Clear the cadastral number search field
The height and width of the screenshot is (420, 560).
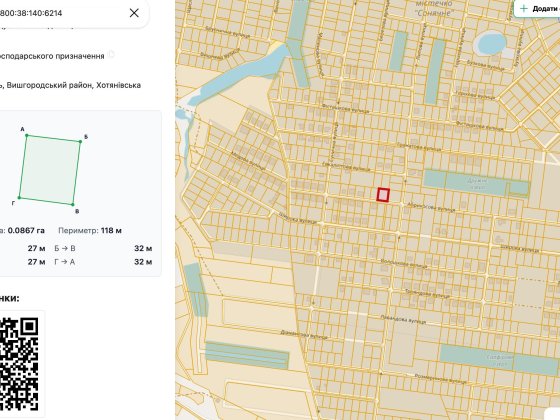coord(134,13)
